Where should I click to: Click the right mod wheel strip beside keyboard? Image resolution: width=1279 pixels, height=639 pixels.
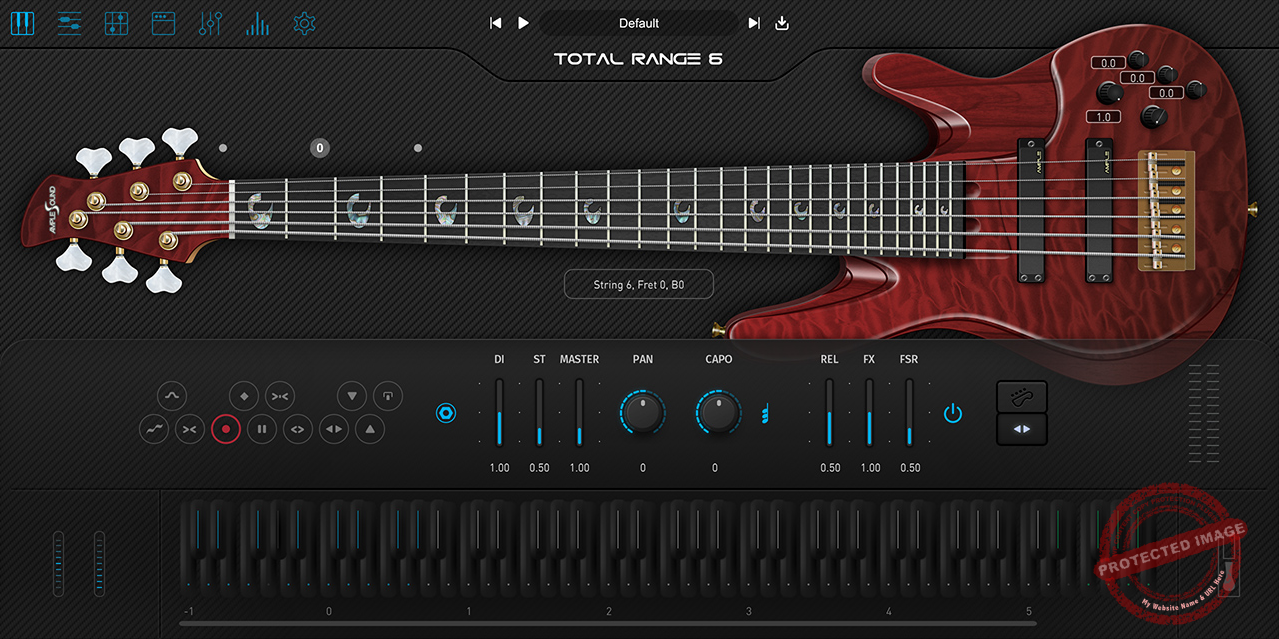click(99, 564)
